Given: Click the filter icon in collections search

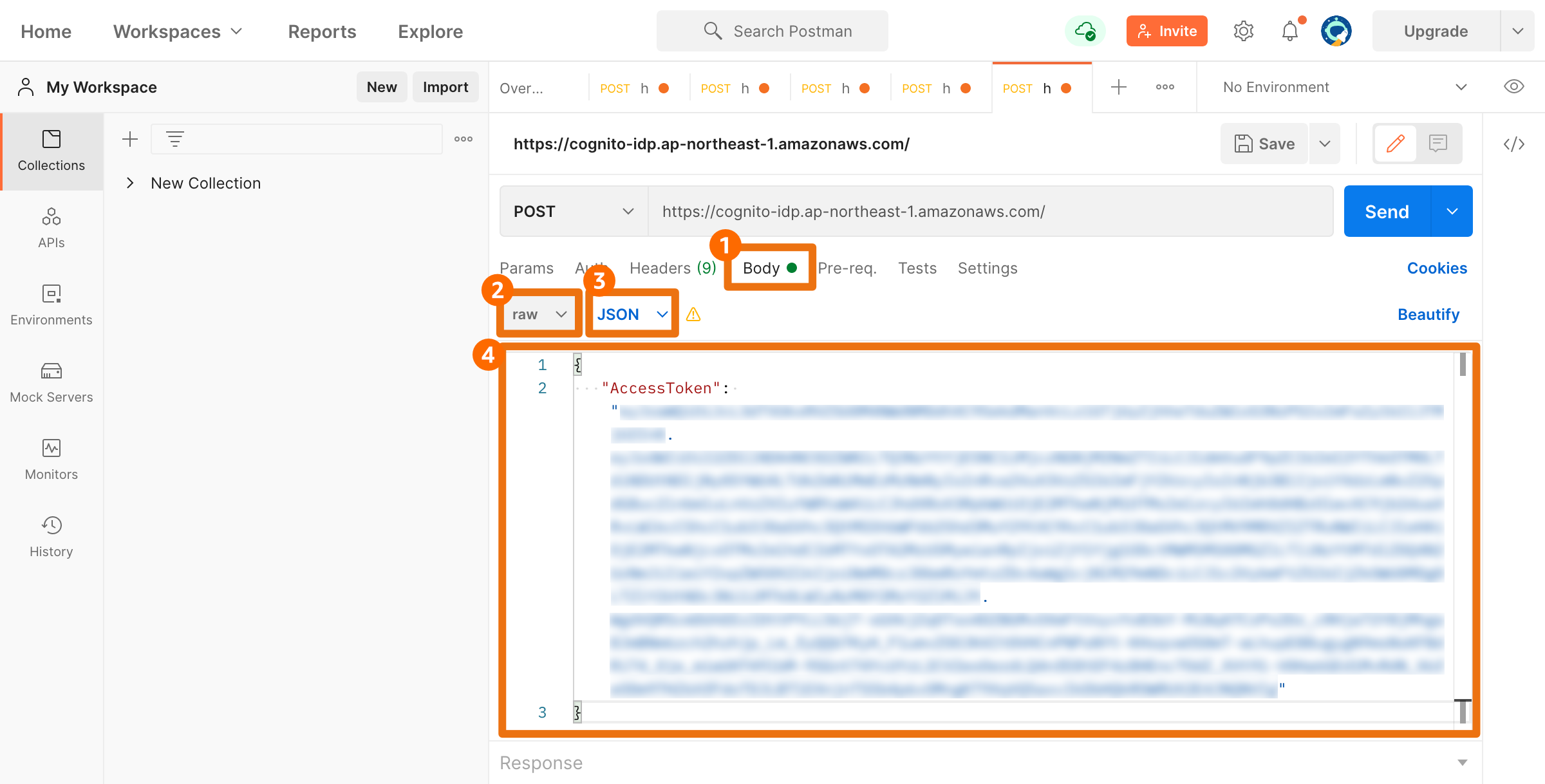Looking at the screenshot, I should pos(174,139).
